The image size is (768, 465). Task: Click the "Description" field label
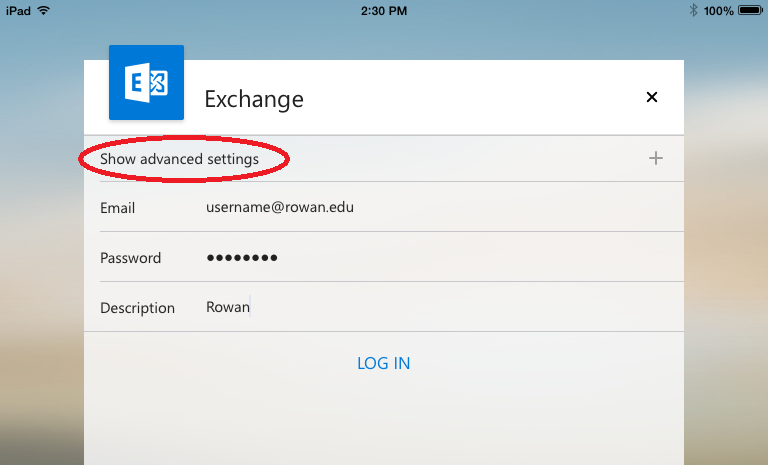(x=137, y=308)
